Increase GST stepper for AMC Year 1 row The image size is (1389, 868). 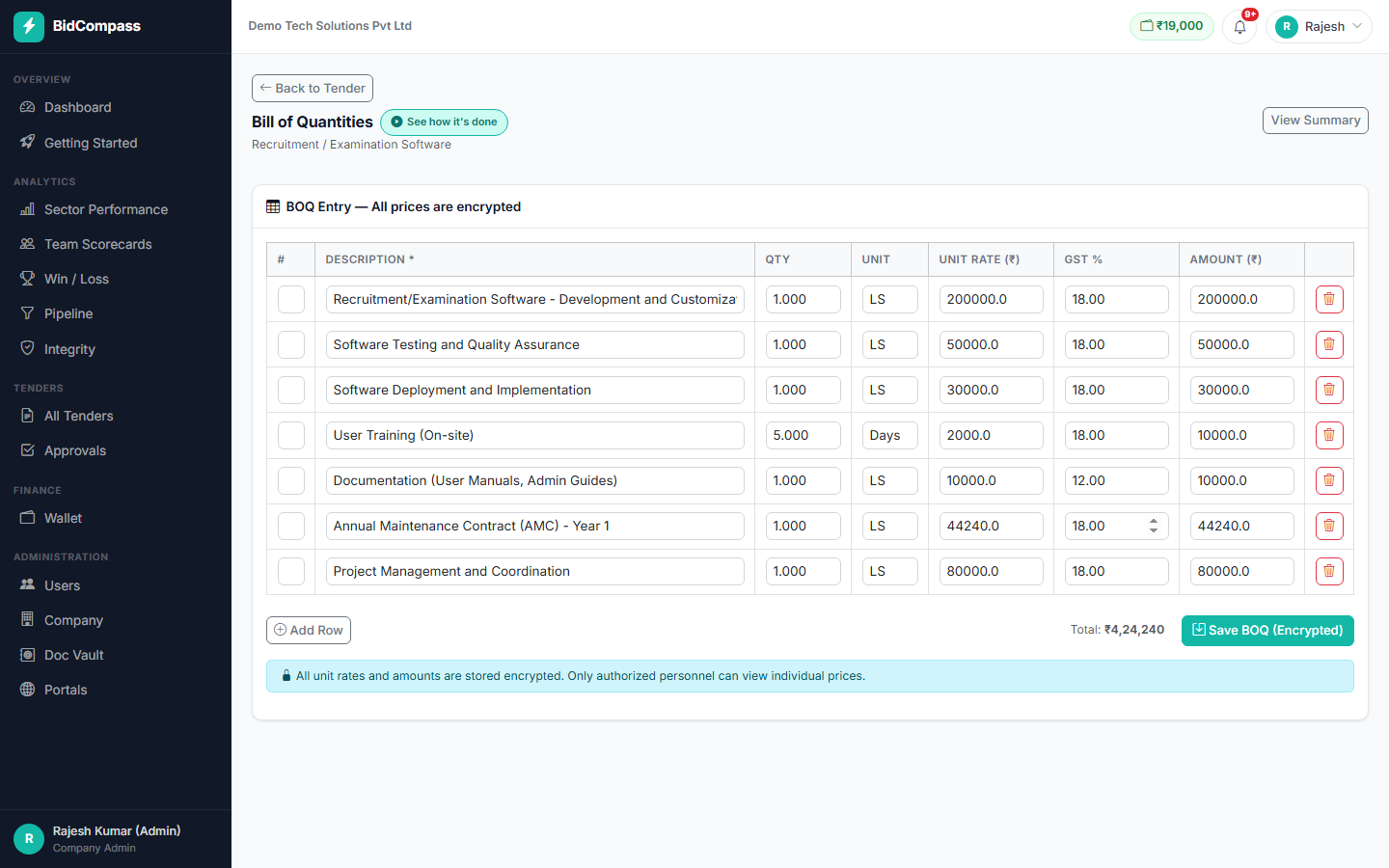1154,522
